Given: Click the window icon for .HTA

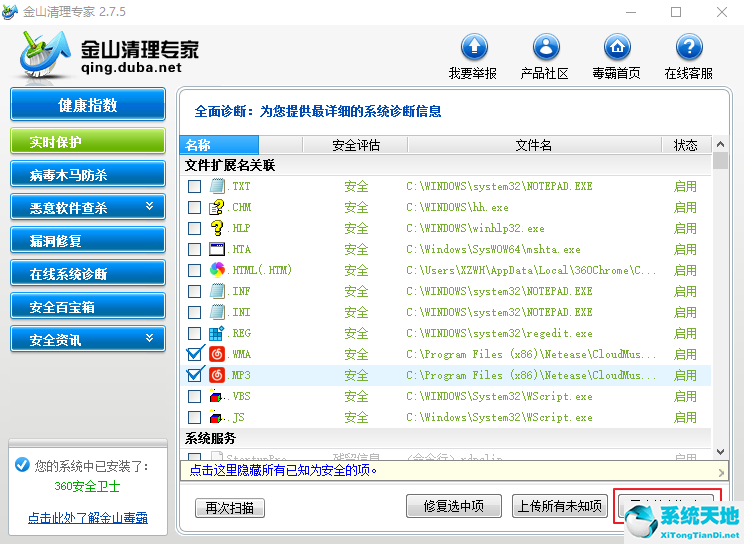Looking at the screenshot, I should [217, 249].
